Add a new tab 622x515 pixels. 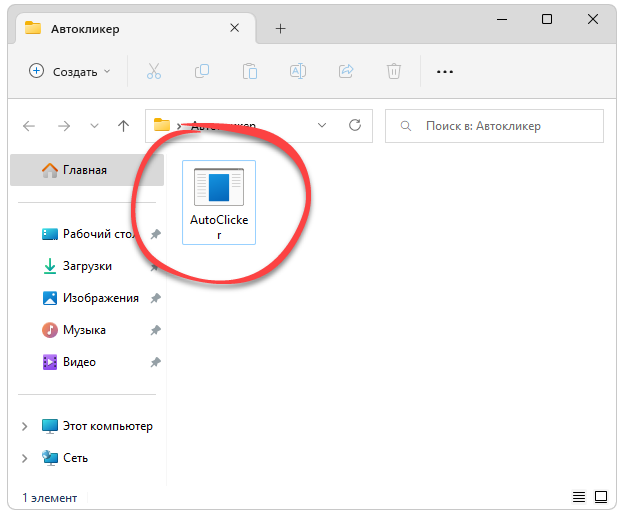(x=280, y=28)
